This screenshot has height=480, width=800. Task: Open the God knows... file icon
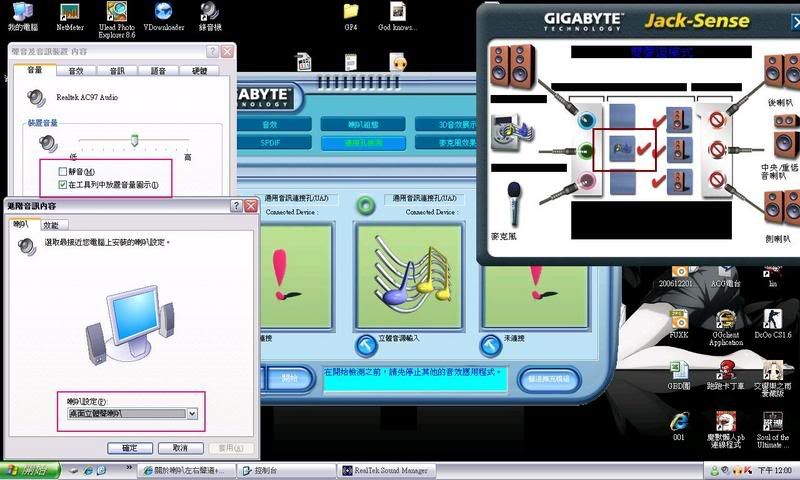pyautogui.click(x=397, y=16)
